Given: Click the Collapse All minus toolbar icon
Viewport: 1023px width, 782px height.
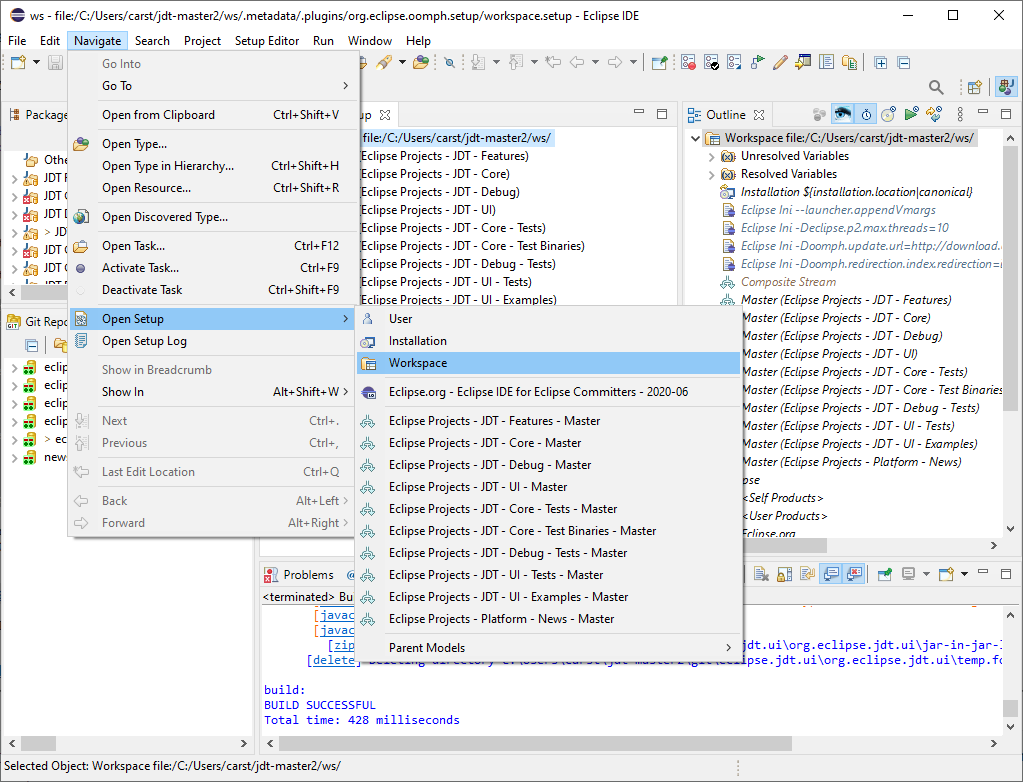Looking at the screenshot, I should pos(904,63).
